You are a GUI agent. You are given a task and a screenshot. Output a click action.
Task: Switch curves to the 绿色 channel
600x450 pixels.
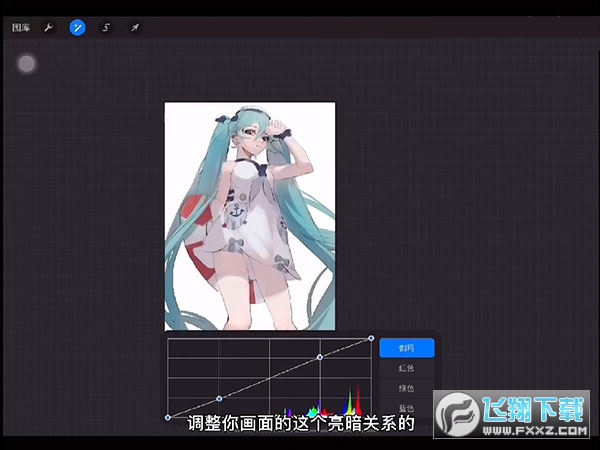tap(407, 388)
